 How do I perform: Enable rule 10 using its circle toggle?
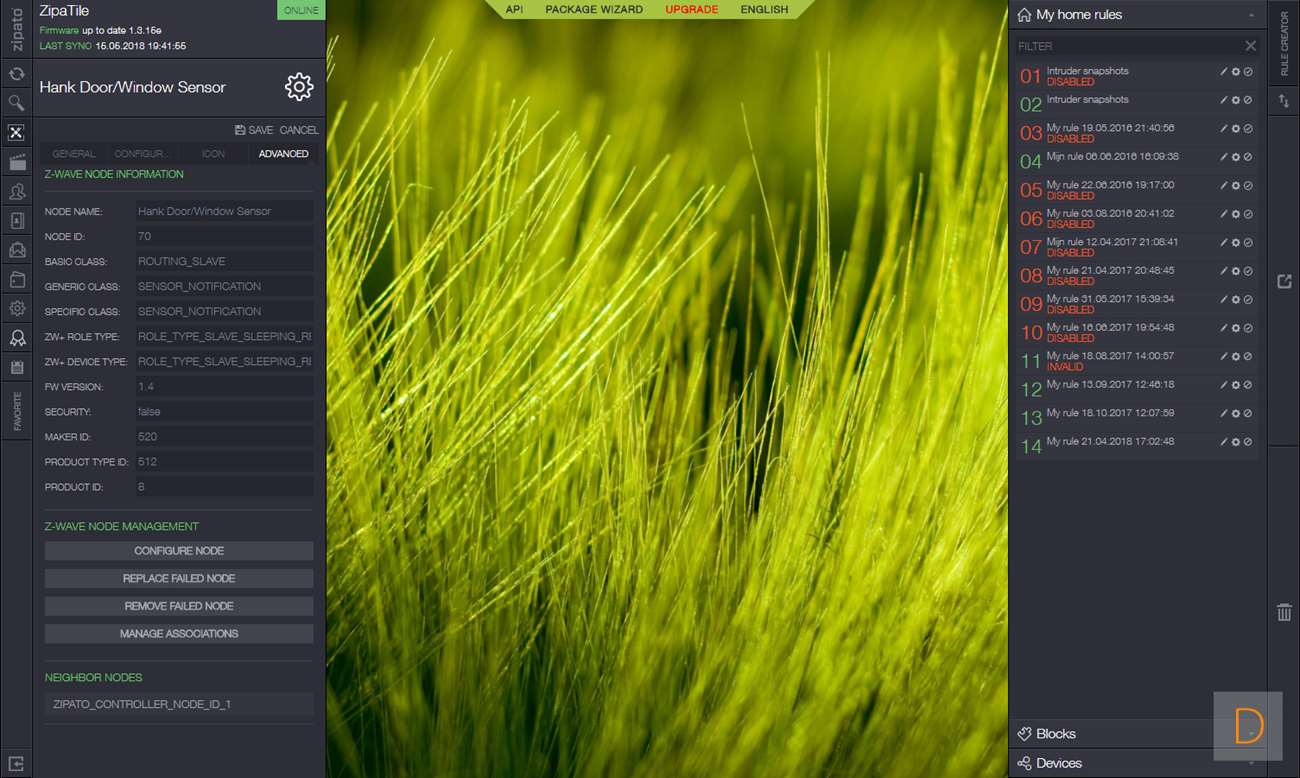[x=1248, y=328]
